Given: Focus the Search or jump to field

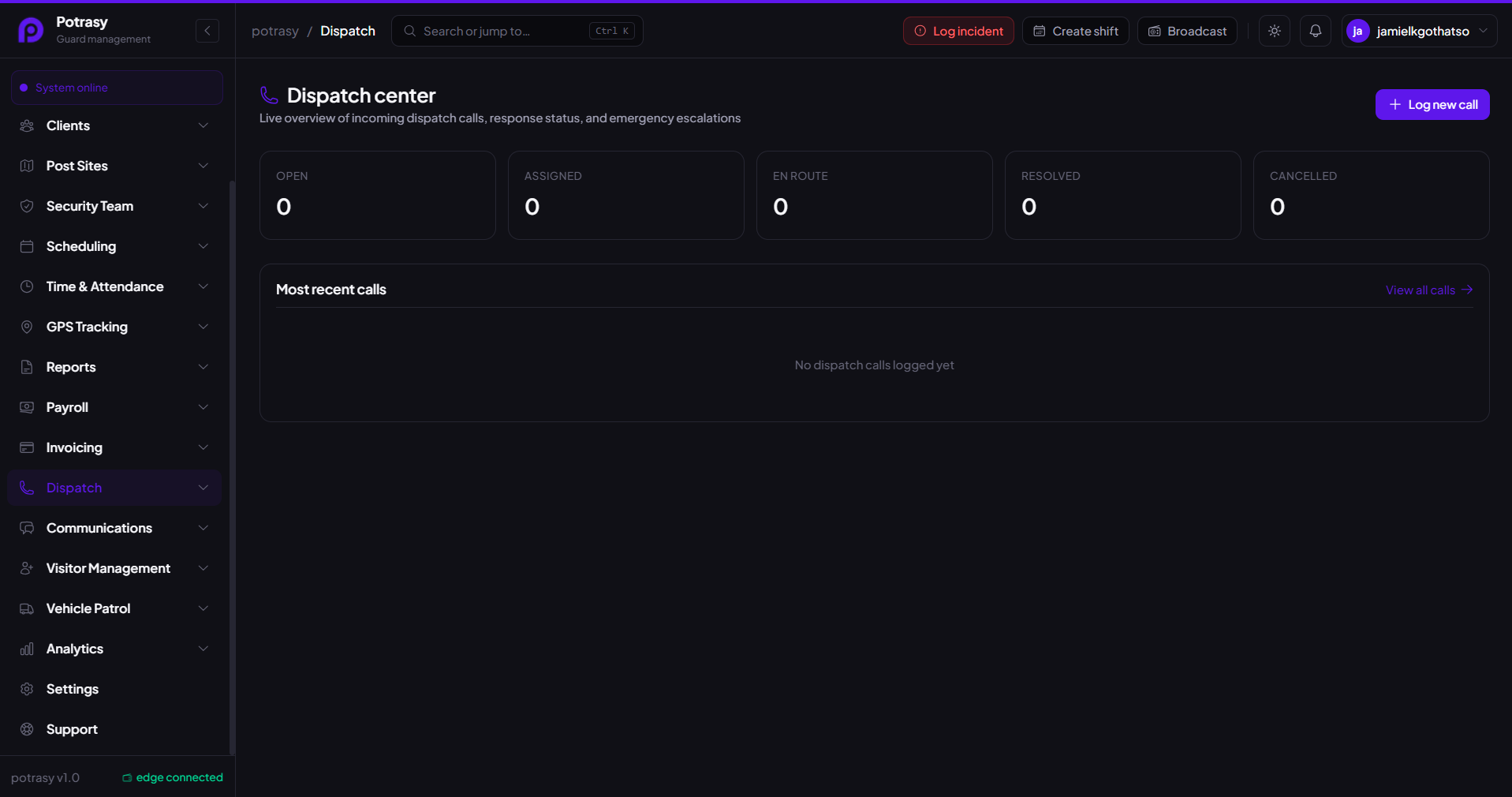Looking at the screenshot, I should point(517,31).
